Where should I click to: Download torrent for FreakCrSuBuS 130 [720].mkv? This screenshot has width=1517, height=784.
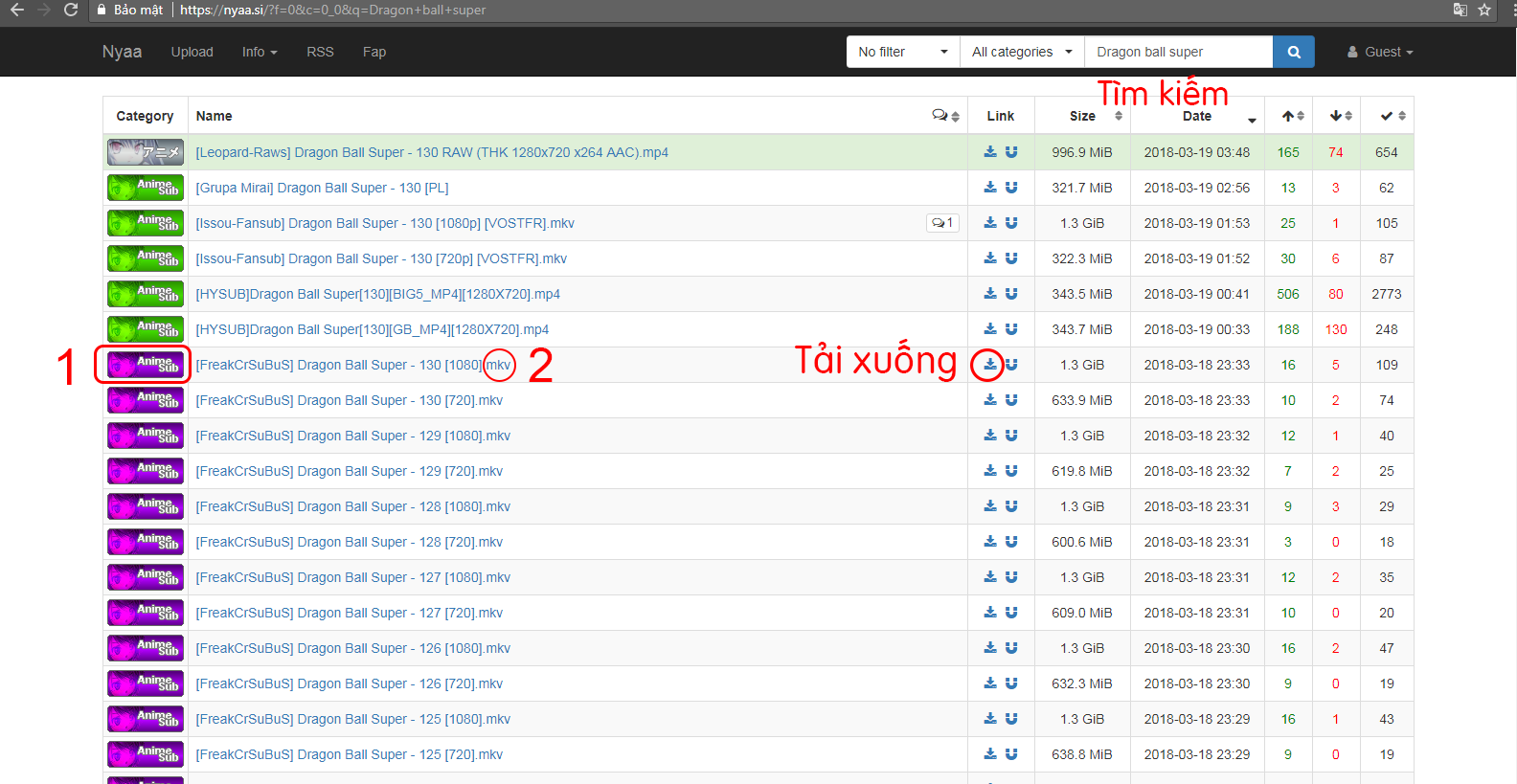(x=990, y=400)
